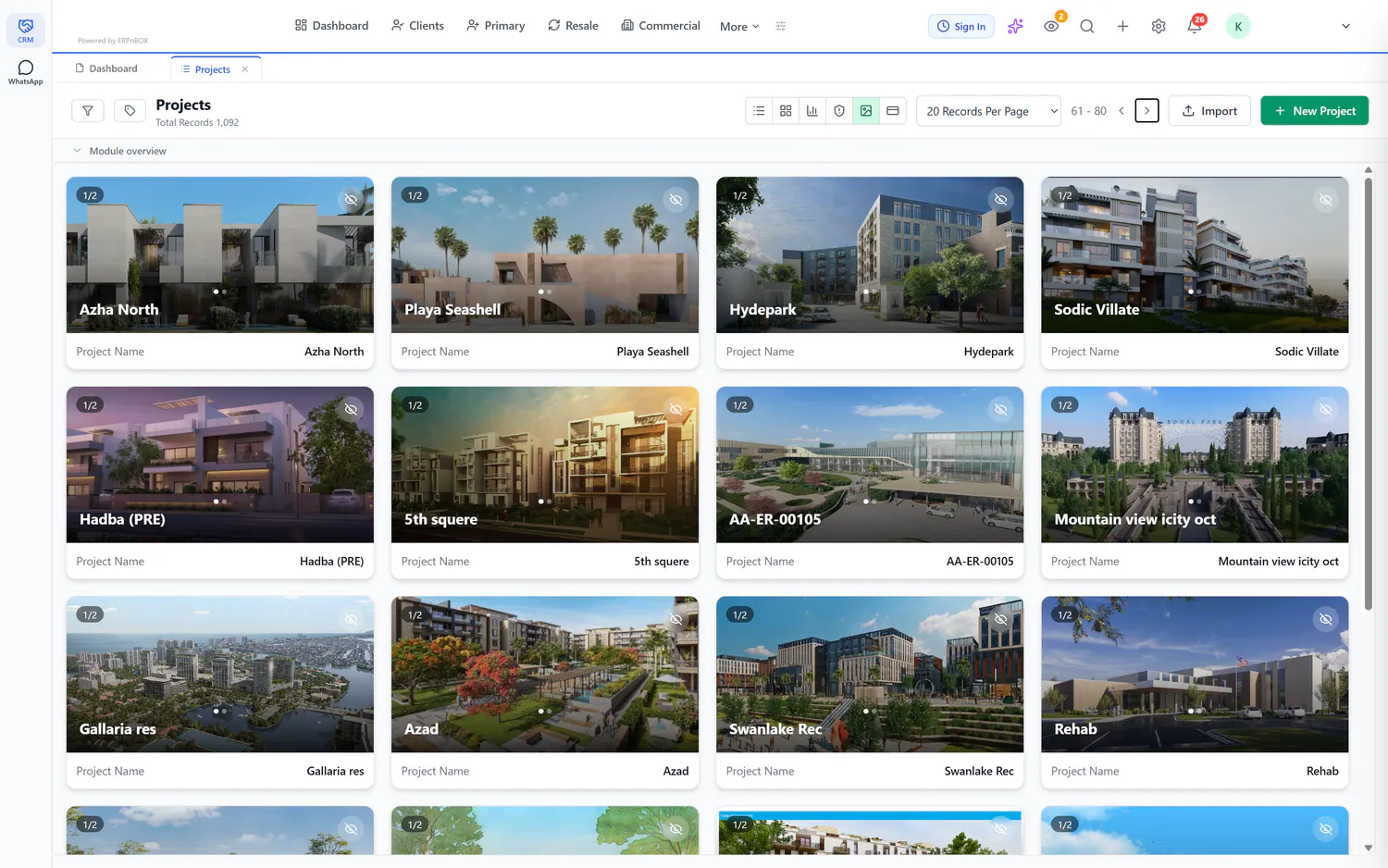Click the '61 - 80' page range text

(x=1088, y=111)
